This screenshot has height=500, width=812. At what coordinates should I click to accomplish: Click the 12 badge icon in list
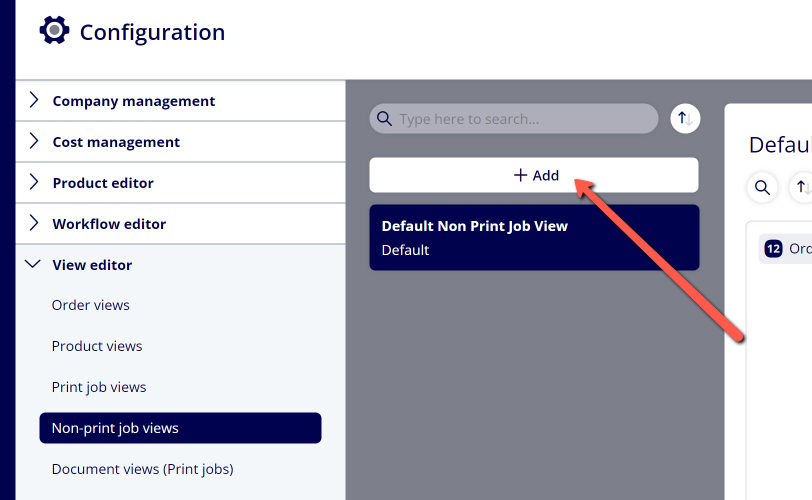click(x=773, y=249)
